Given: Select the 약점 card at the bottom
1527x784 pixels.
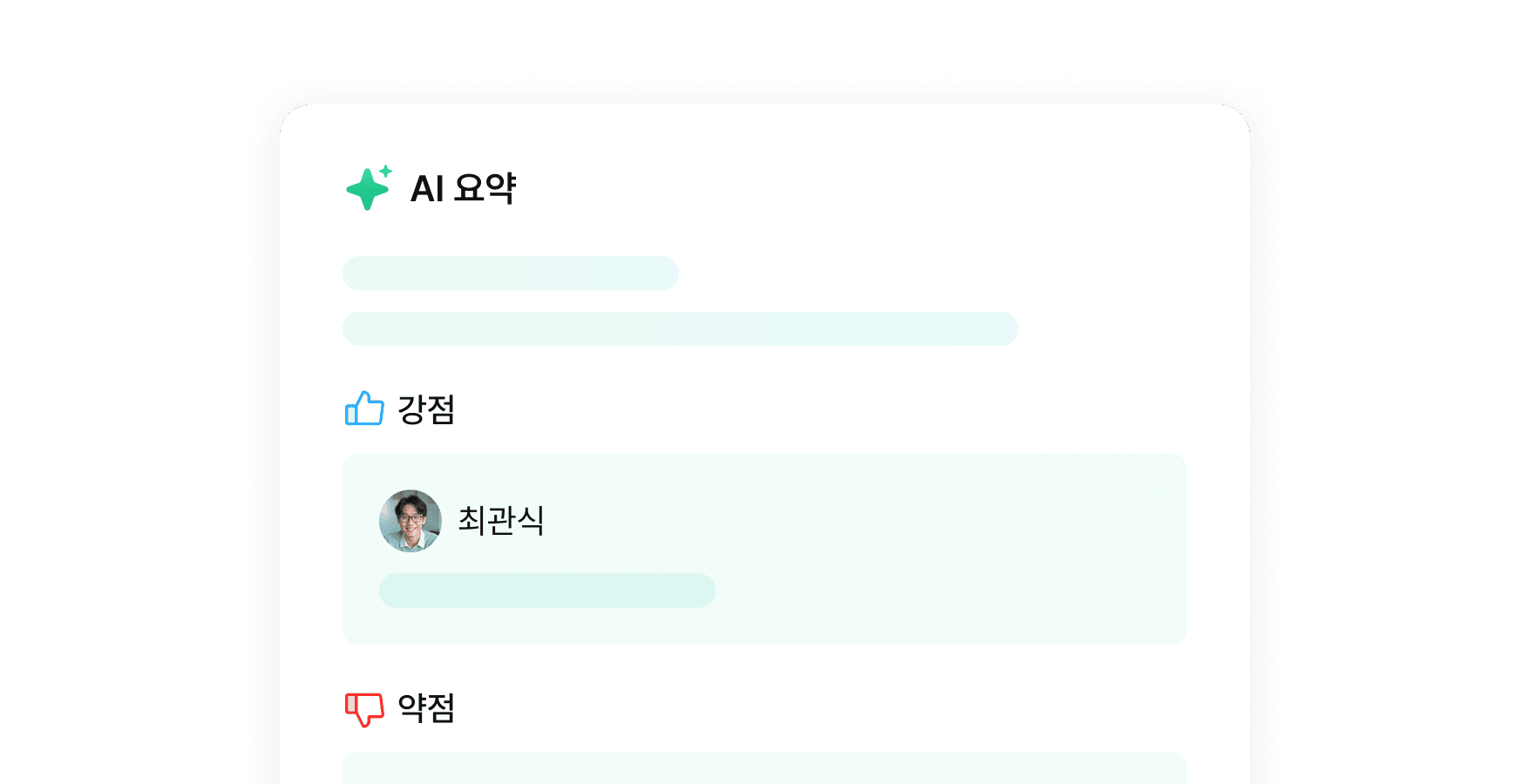Looking at the screenshot, I should [764, 768].
